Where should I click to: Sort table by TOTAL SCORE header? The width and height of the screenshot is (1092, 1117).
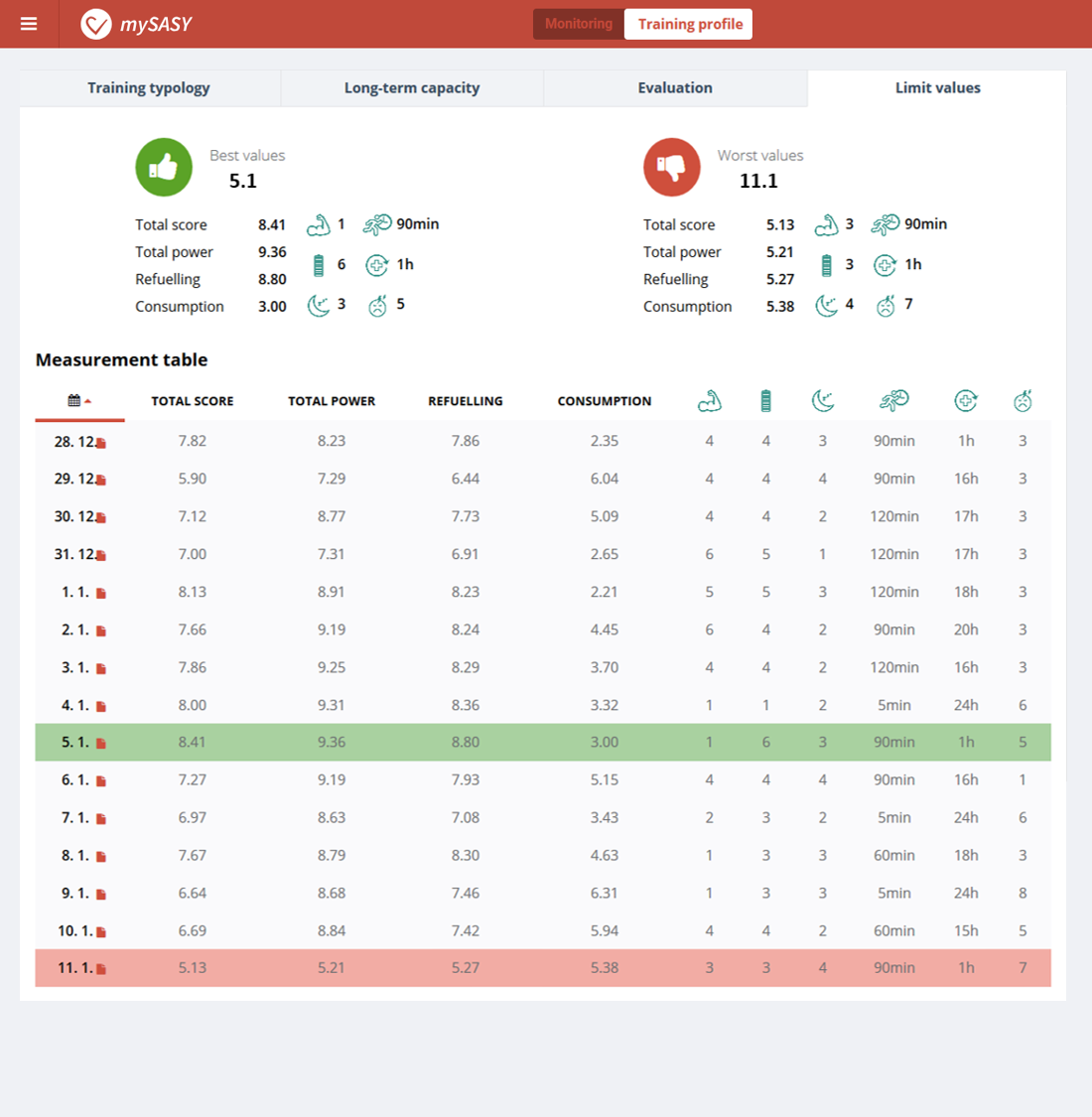coord(193,401)
